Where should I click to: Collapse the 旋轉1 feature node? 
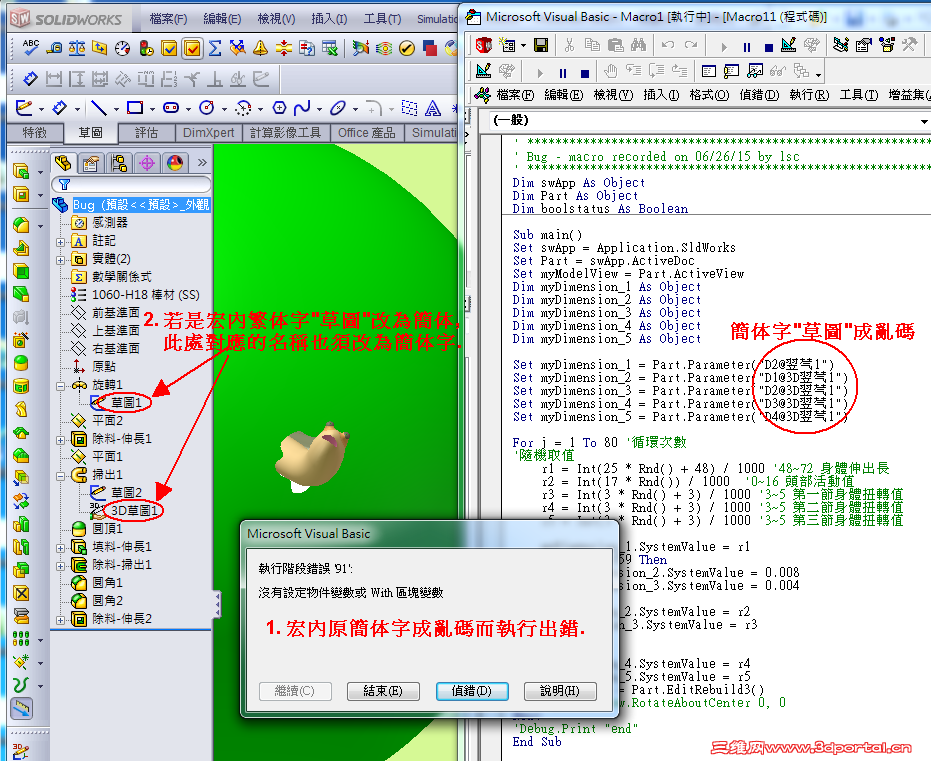point(61,386)
